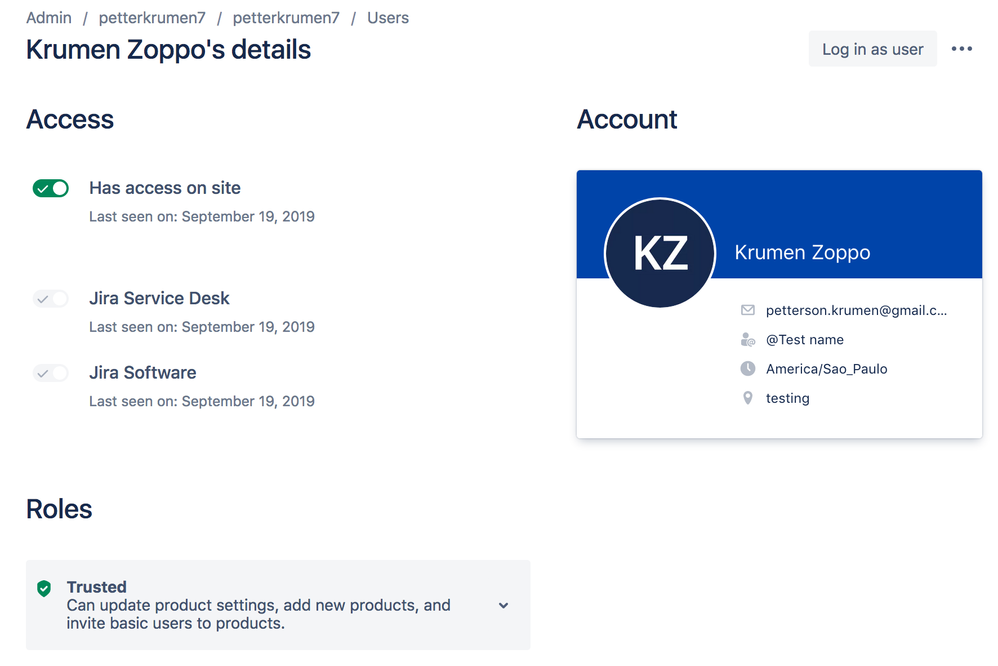Click the green shield badge next to Trusted
Viewport: 998px width, 666px height.
coord(45,587)
